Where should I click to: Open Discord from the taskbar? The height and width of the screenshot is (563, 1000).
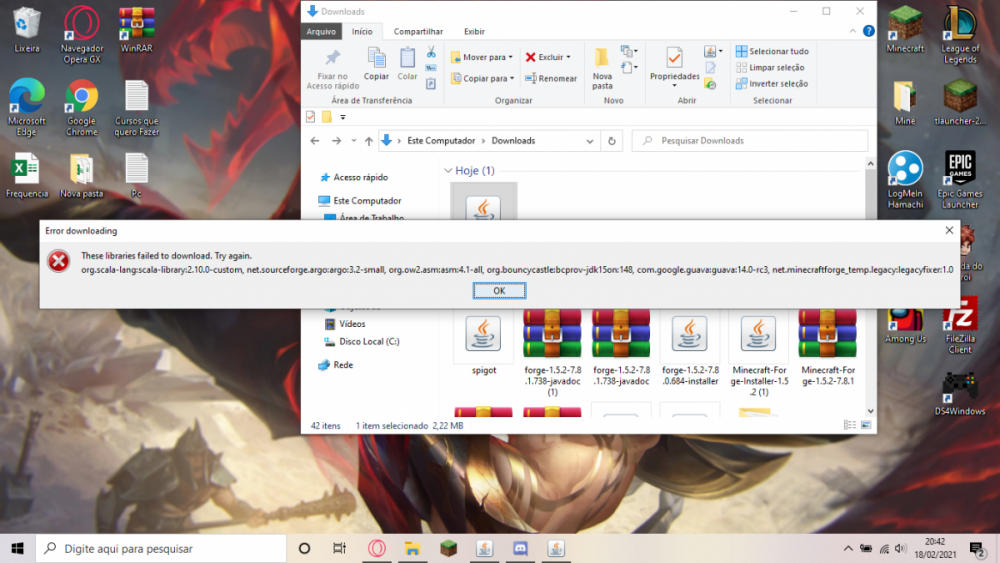point(519,548)
